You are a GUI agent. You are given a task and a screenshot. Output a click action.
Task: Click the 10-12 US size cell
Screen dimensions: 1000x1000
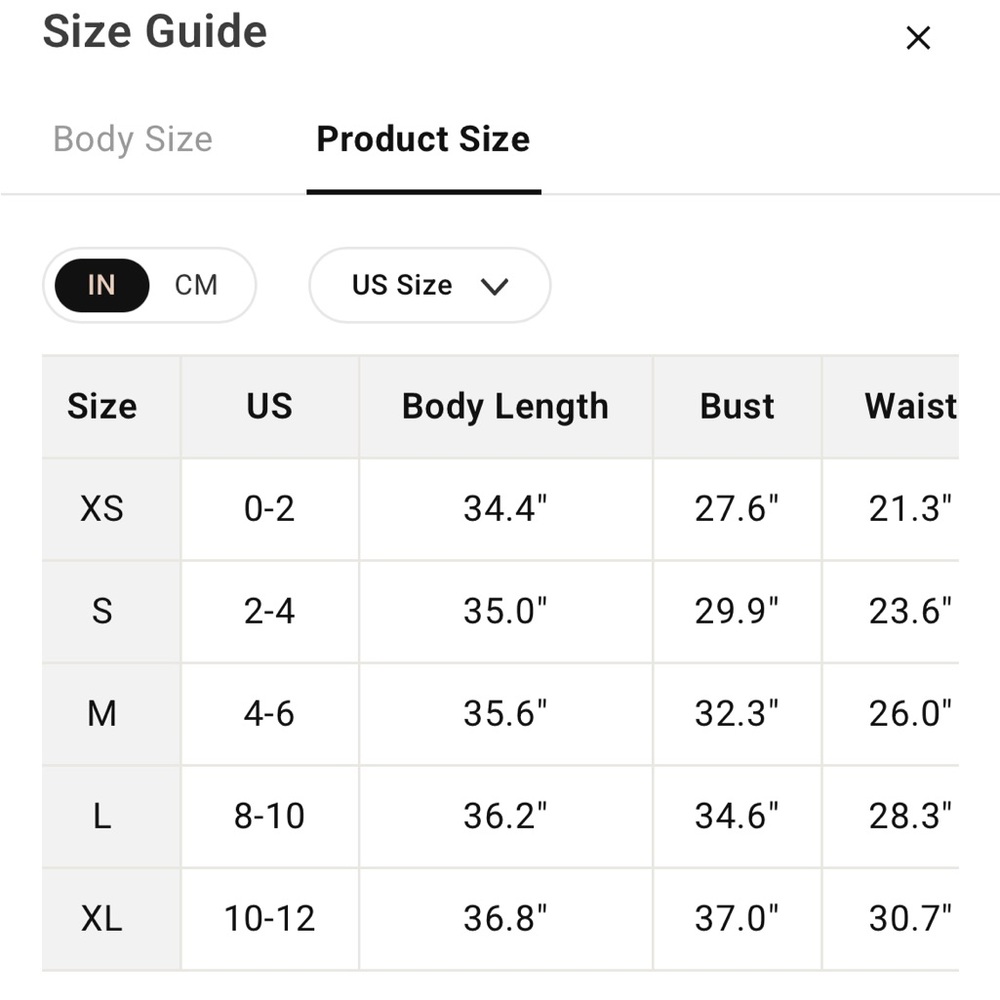click(270, 918)
